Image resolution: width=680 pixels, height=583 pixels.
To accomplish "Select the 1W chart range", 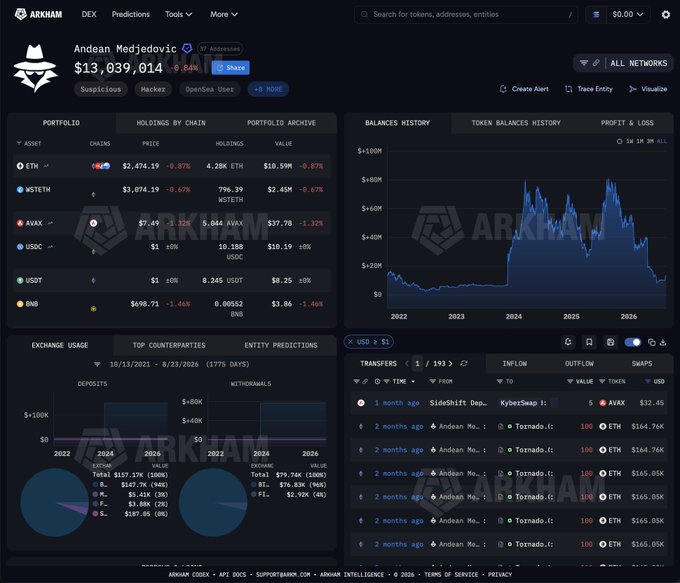I will (x=630, y=141).
